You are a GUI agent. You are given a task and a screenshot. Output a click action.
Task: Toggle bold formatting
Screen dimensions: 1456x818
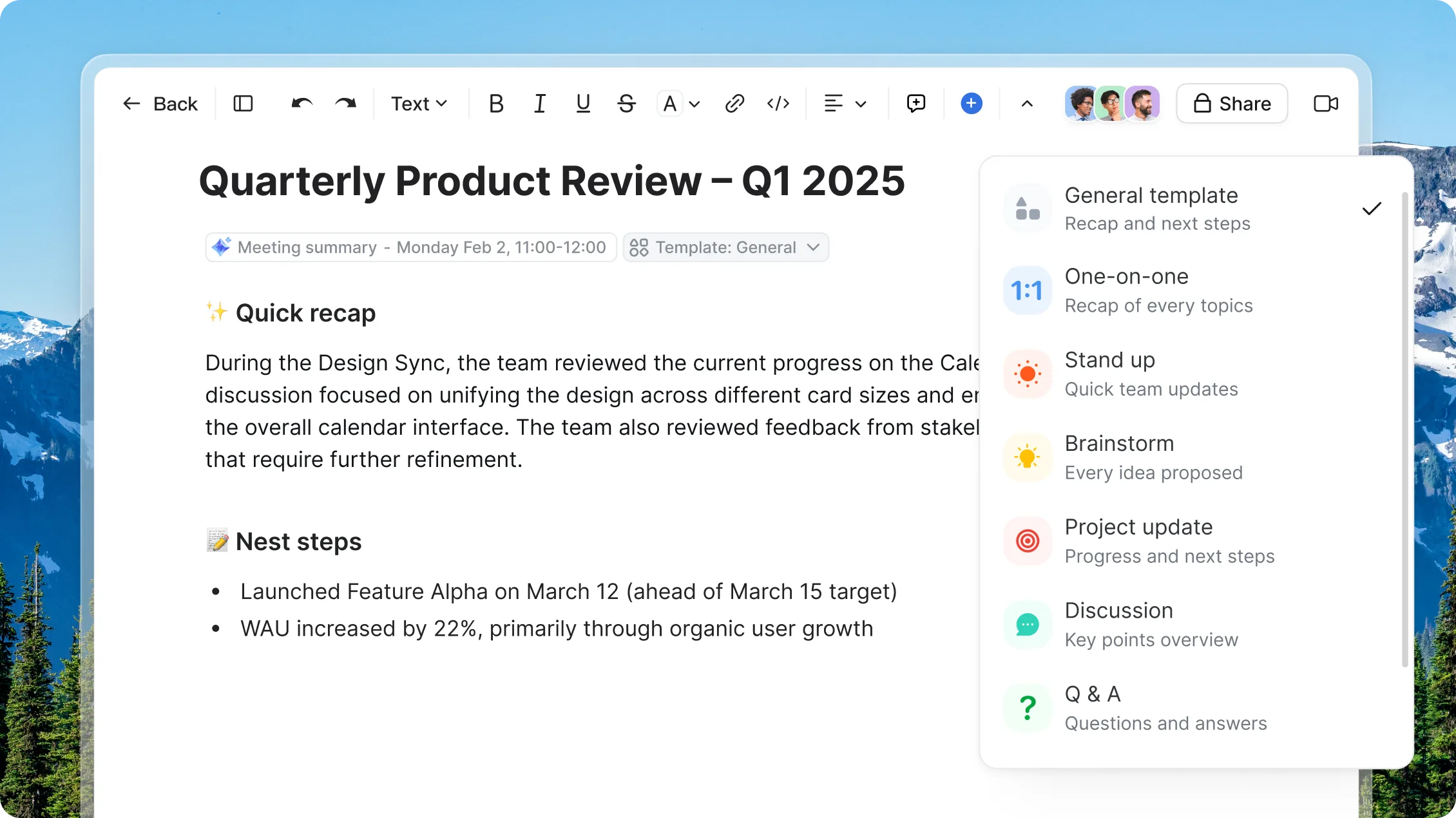tap(496, 104)
